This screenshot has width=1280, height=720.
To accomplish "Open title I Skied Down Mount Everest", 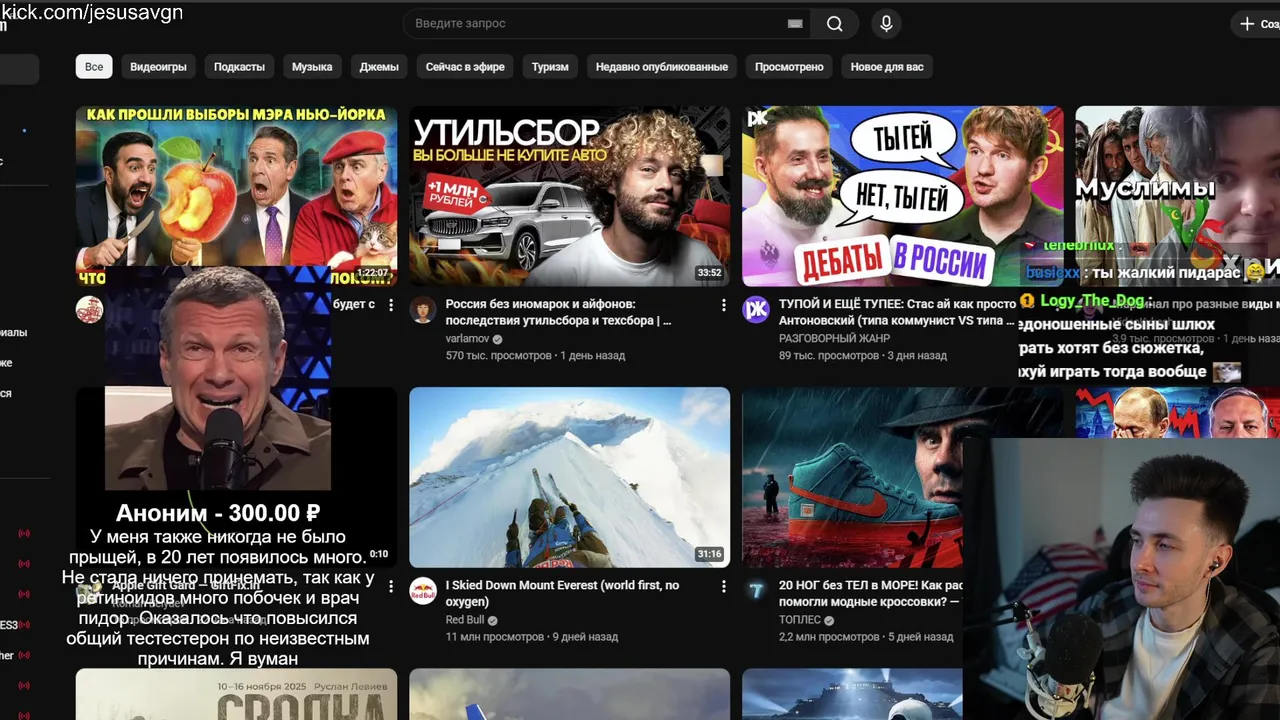I will [562, 593].
